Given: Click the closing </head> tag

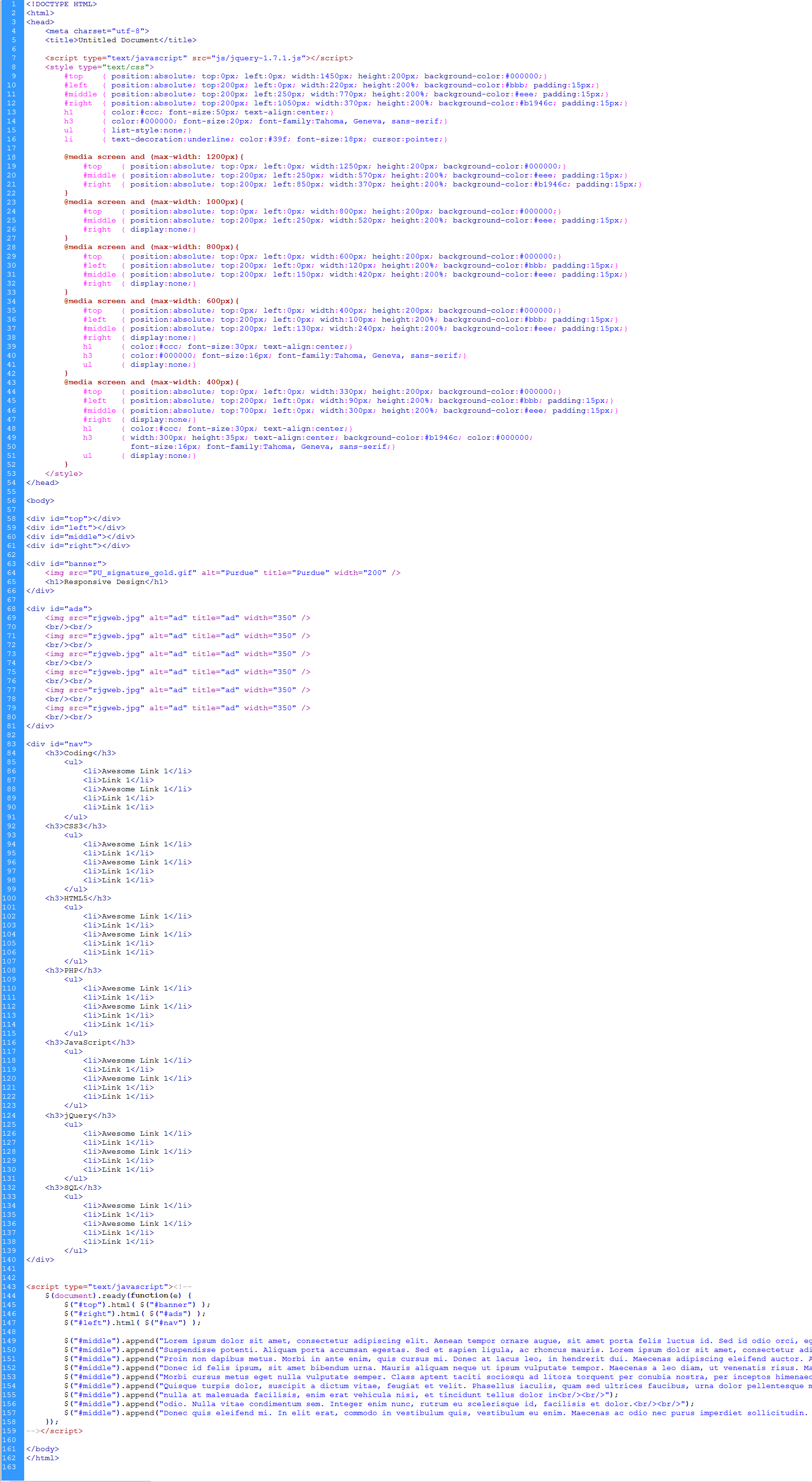Looking at the screenshot, I should point(43,482).
